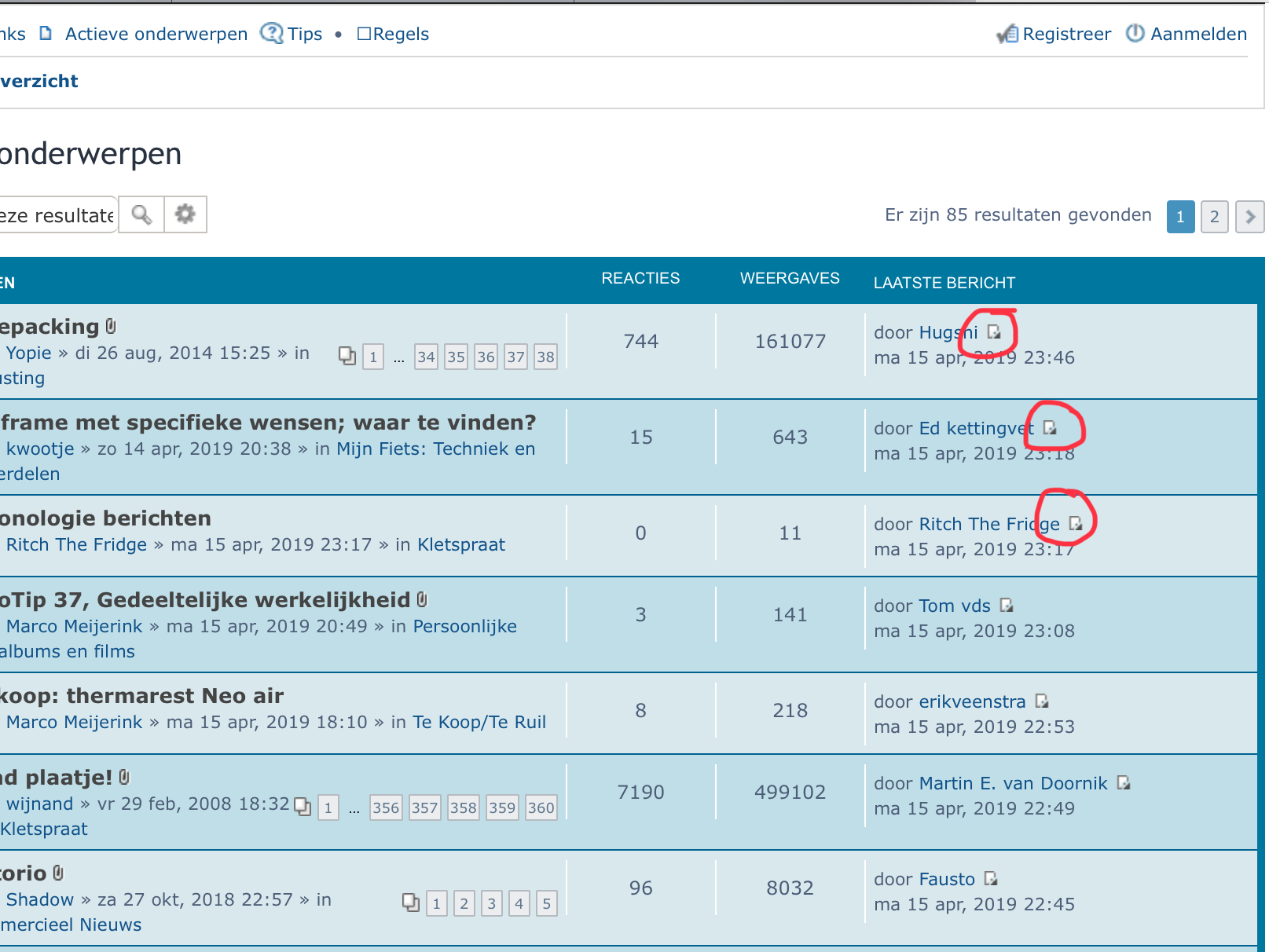Open latest post icon next to Tom vds

[1007, 606]
